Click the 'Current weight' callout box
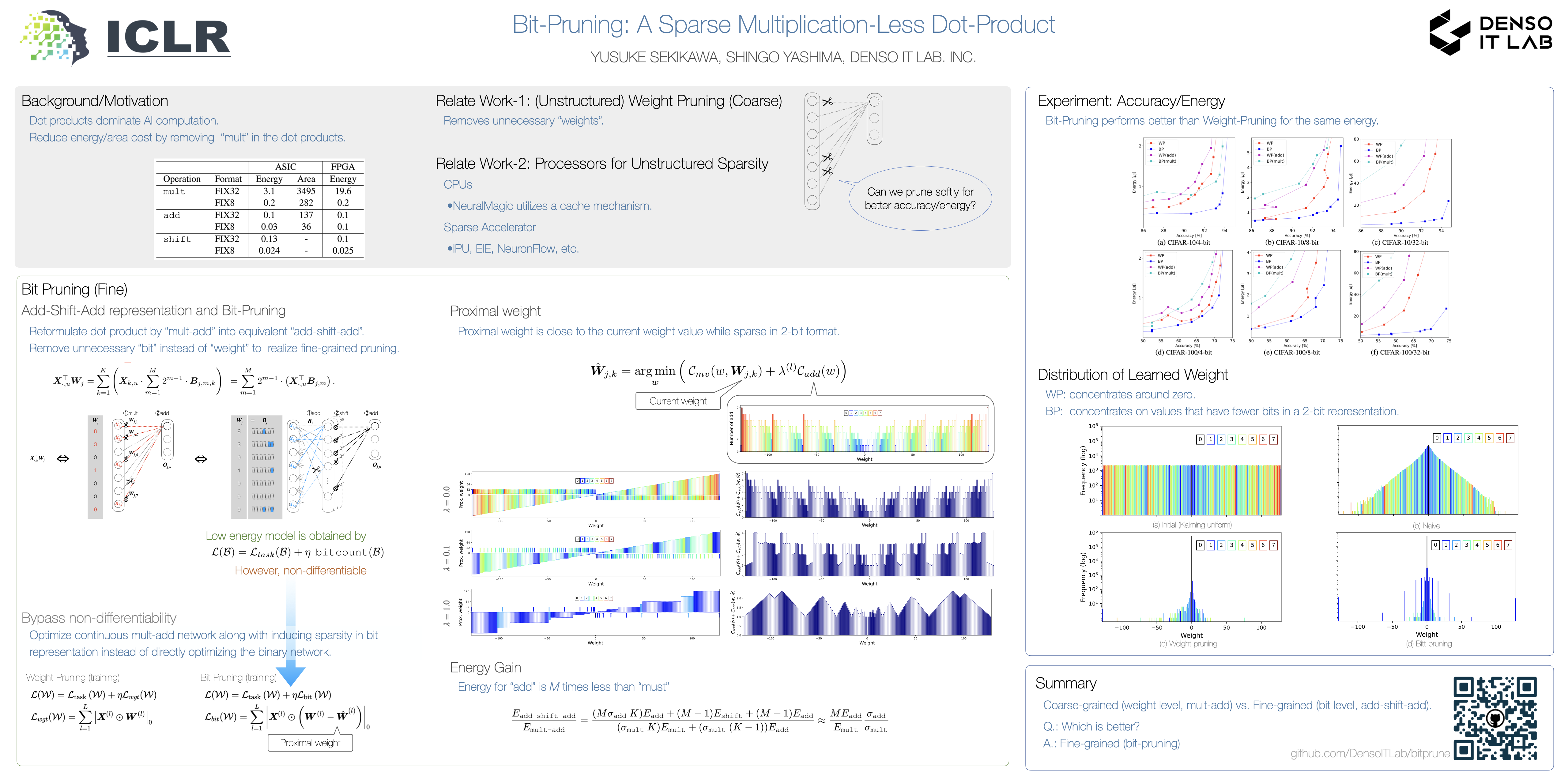Viewport: 1568px width, 784px height. [677, 401]
